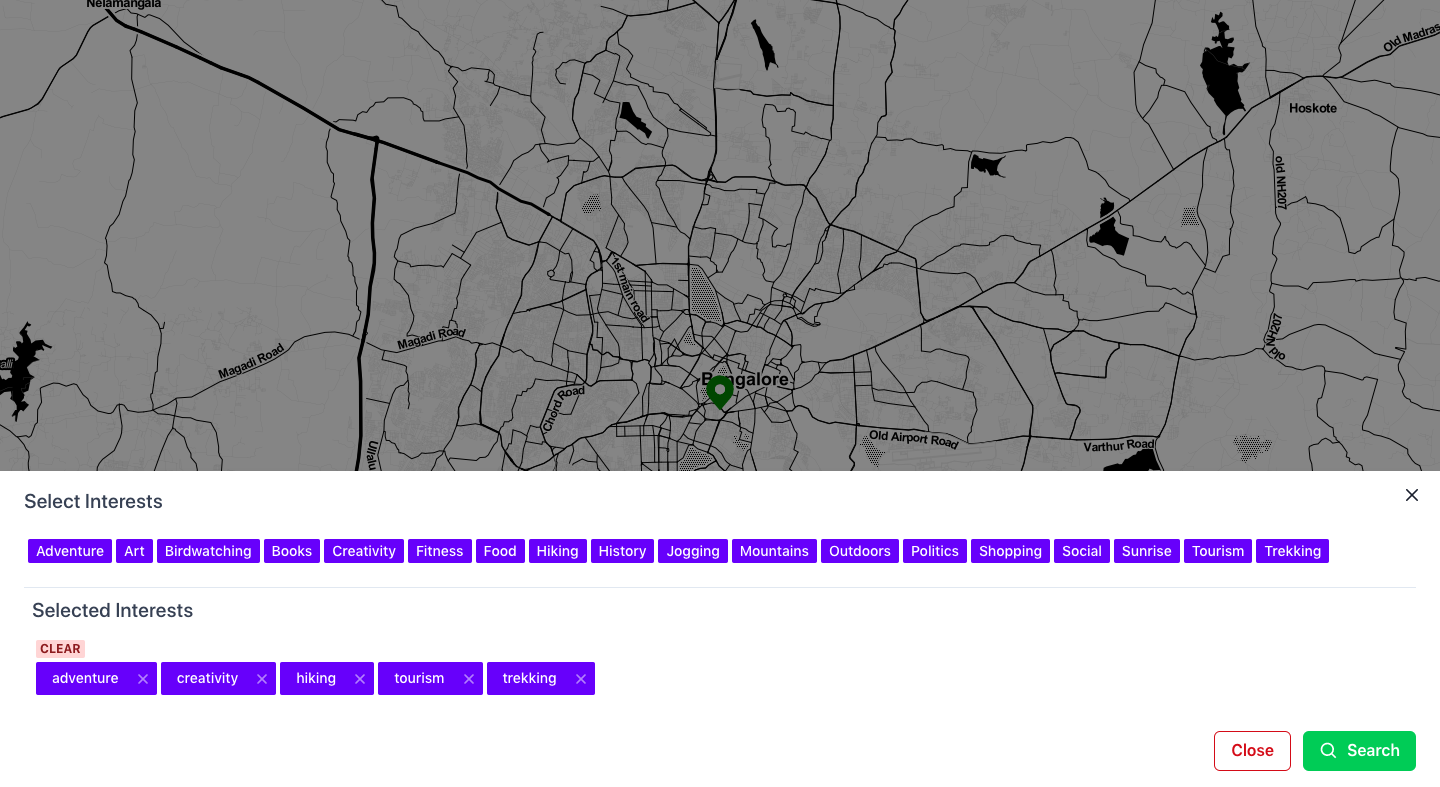Click the green Bangalore map pin

(720, 392)
